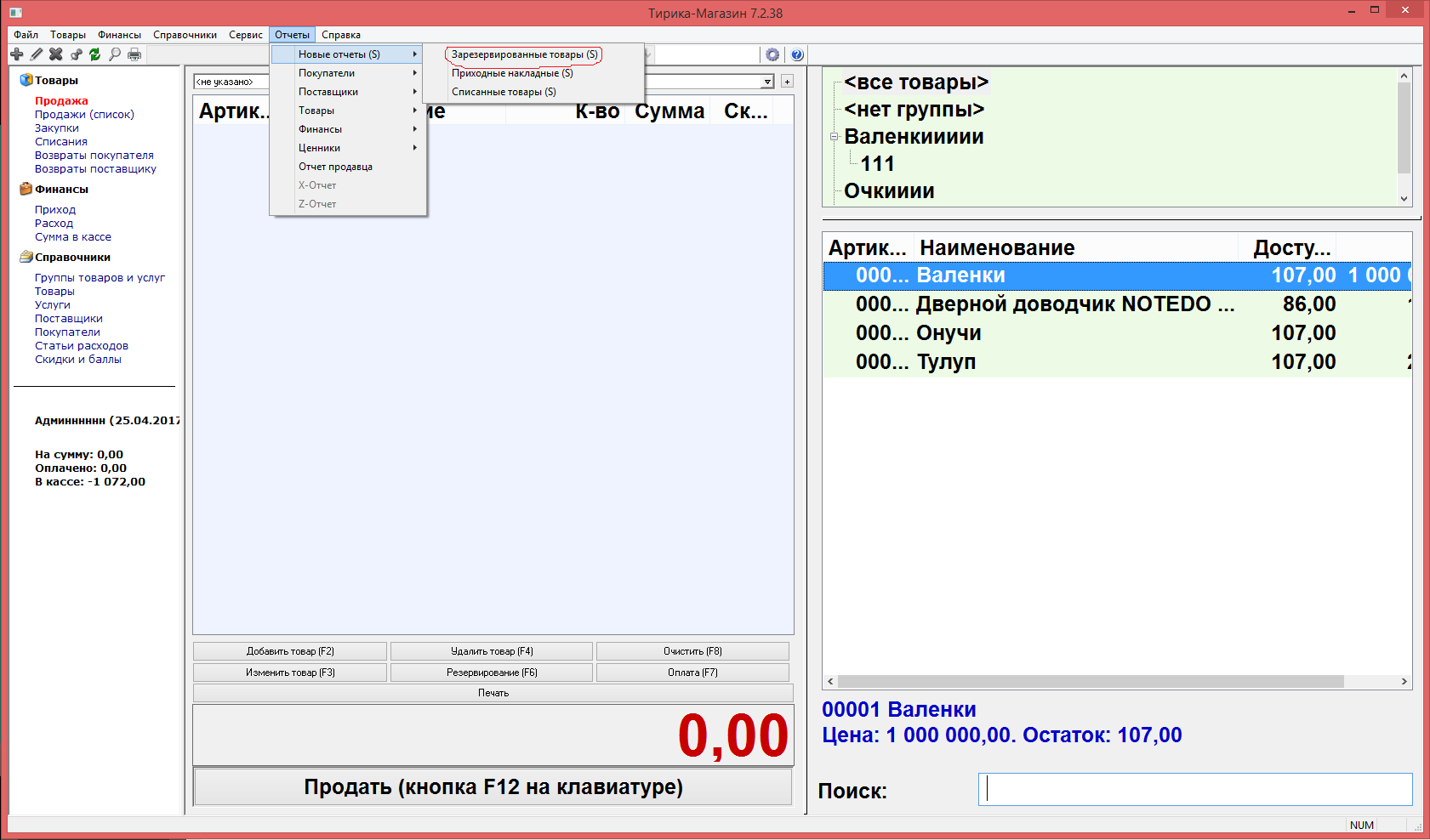Open the Справочники menu in the menu bar
This screenshot has height=840, width=1430.
(185, 35)
